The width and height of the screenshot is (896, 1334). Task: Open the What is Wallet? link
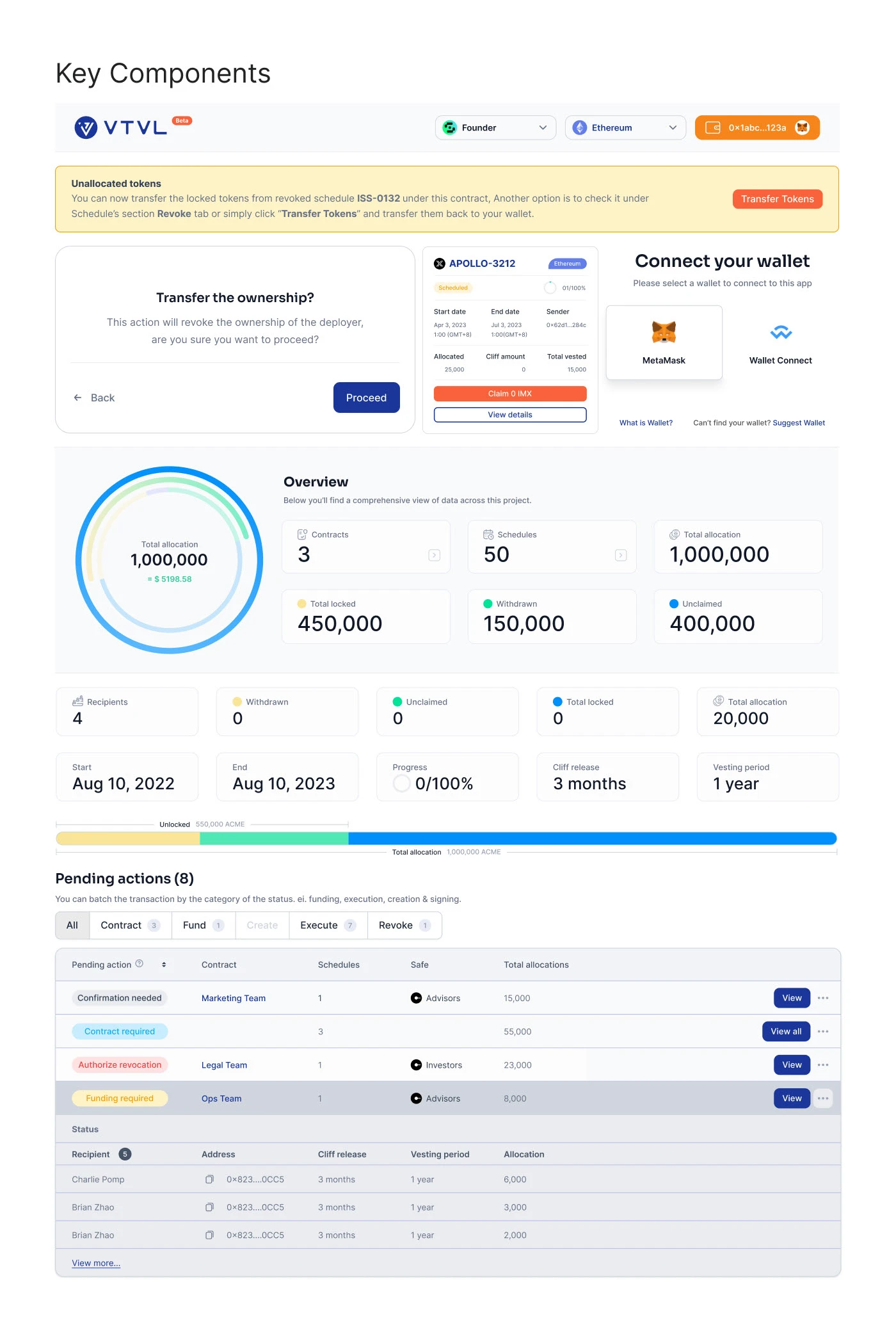646,423
